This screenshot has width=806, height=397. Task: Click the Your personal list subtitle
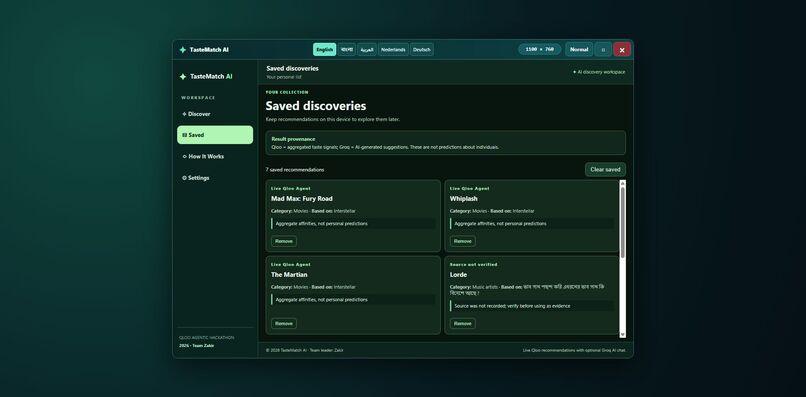pos(284,77)
